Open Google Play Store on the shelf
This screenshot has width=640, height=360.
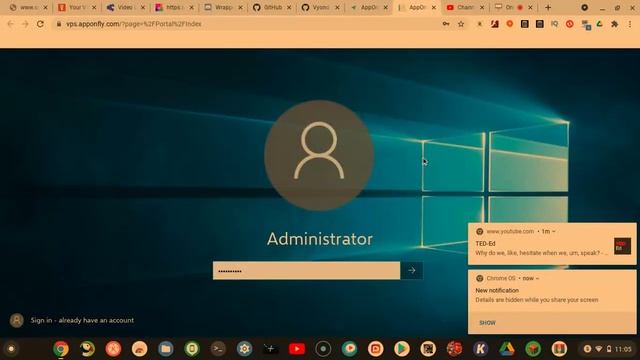point(402,349)
